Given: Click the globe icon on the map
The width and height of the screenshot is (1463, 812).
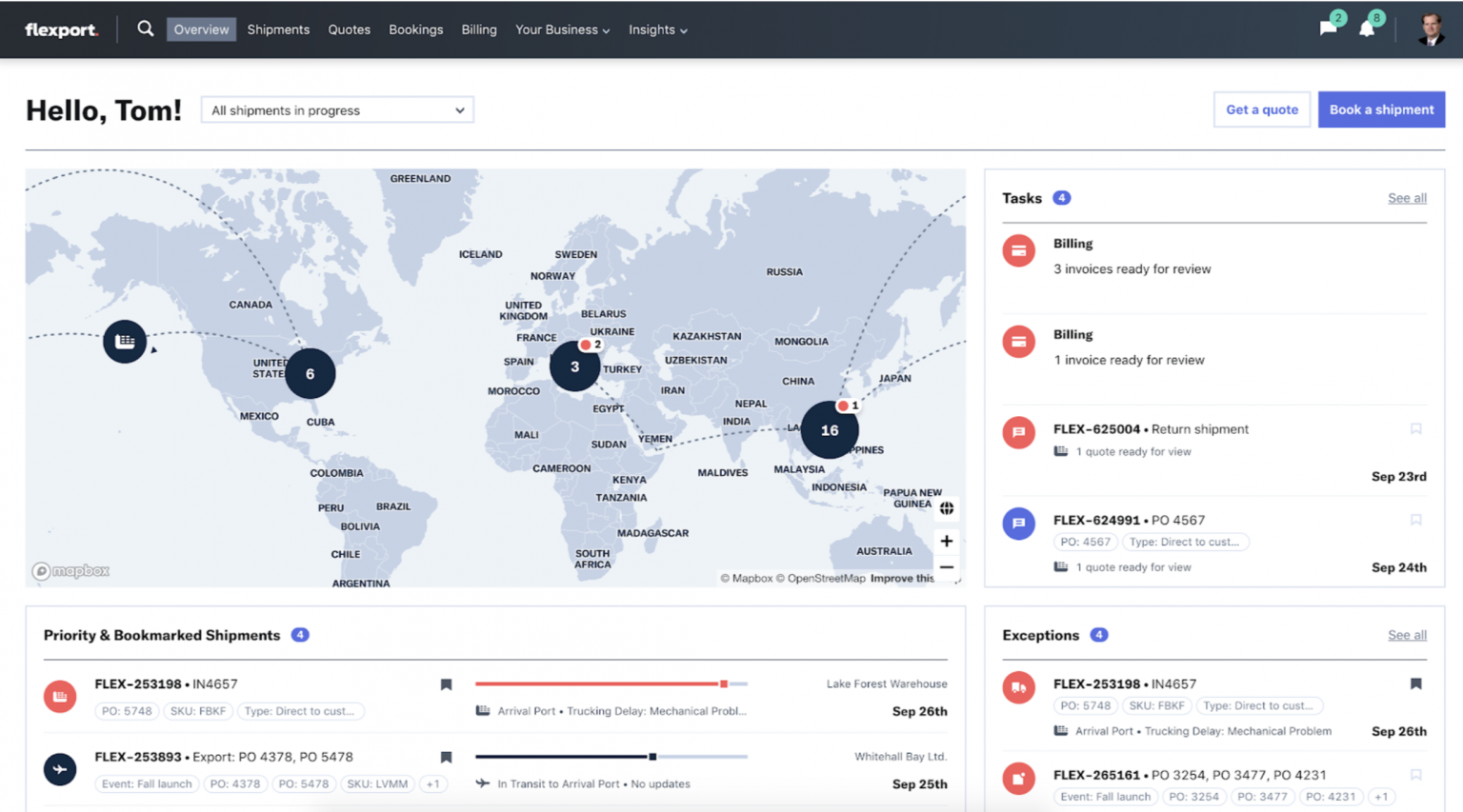Looking at the screenshot, I should (x=947, y=508).
